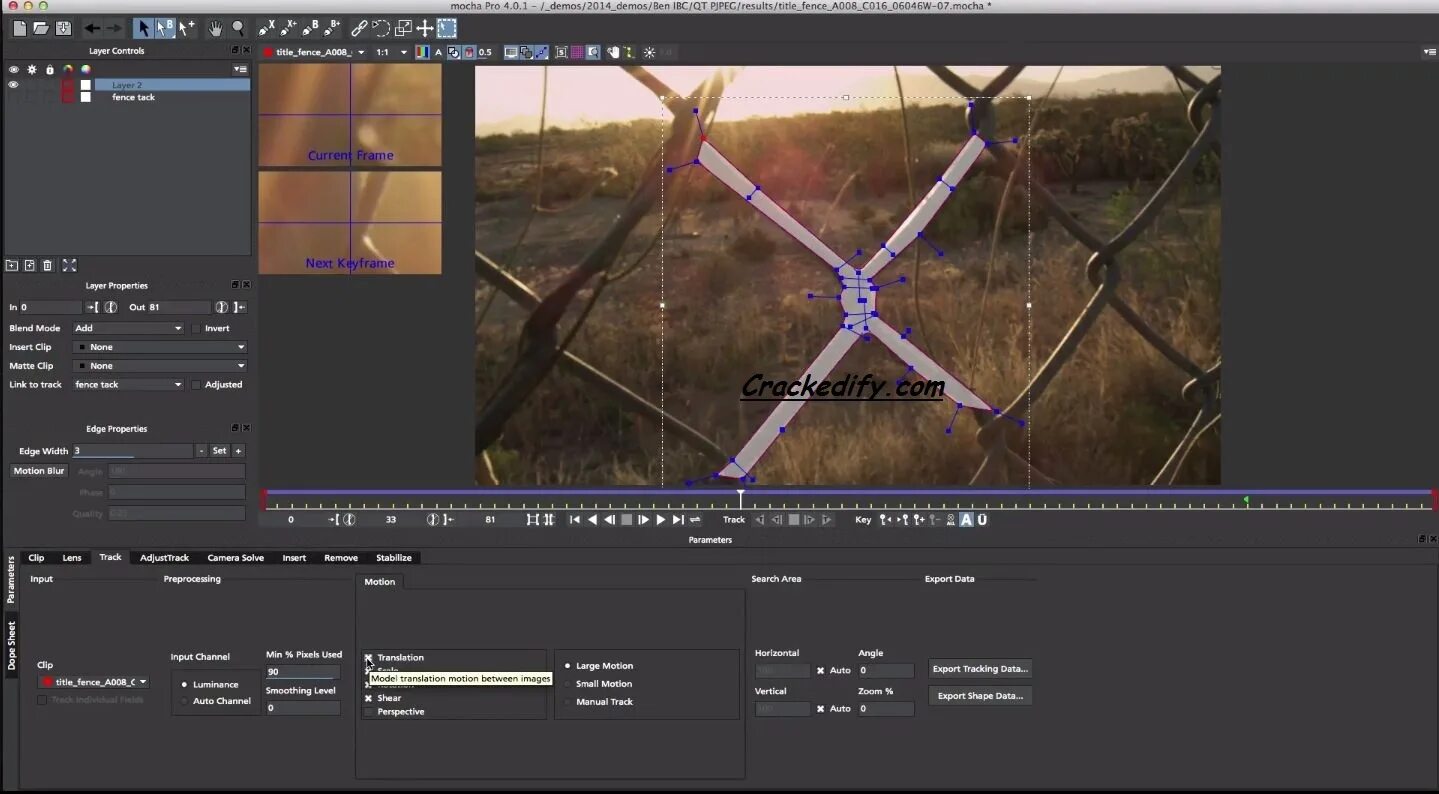The image size is (1439, 794).
Task: Select the Small Motion radio button
Action: 568,684
